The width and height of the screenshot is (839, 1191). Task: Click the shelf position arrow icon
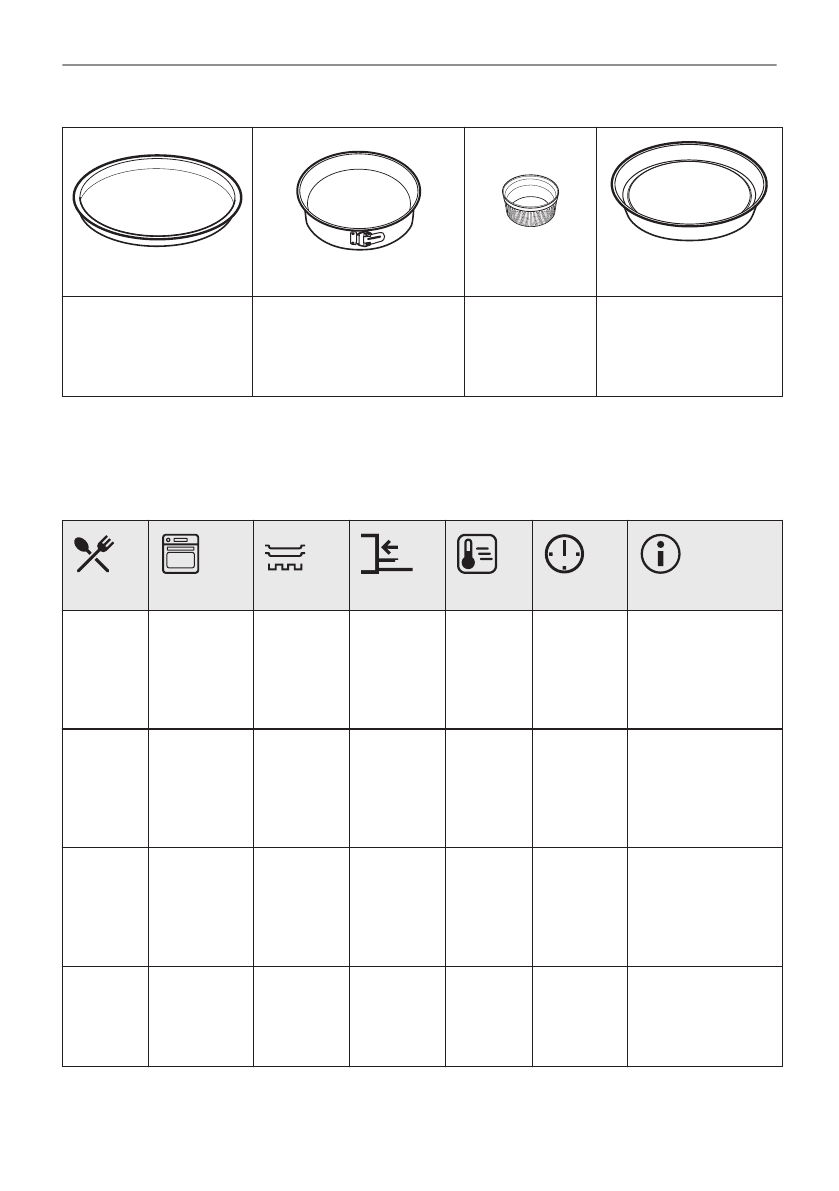click(x=388, y=553)
